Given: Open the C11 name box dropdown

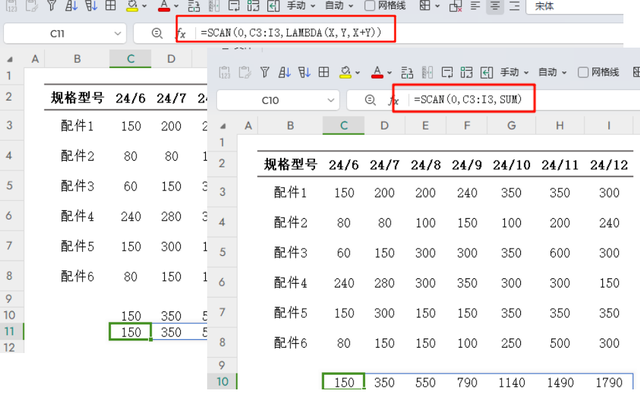Looking at the screenshot, I should pos(118,33).
